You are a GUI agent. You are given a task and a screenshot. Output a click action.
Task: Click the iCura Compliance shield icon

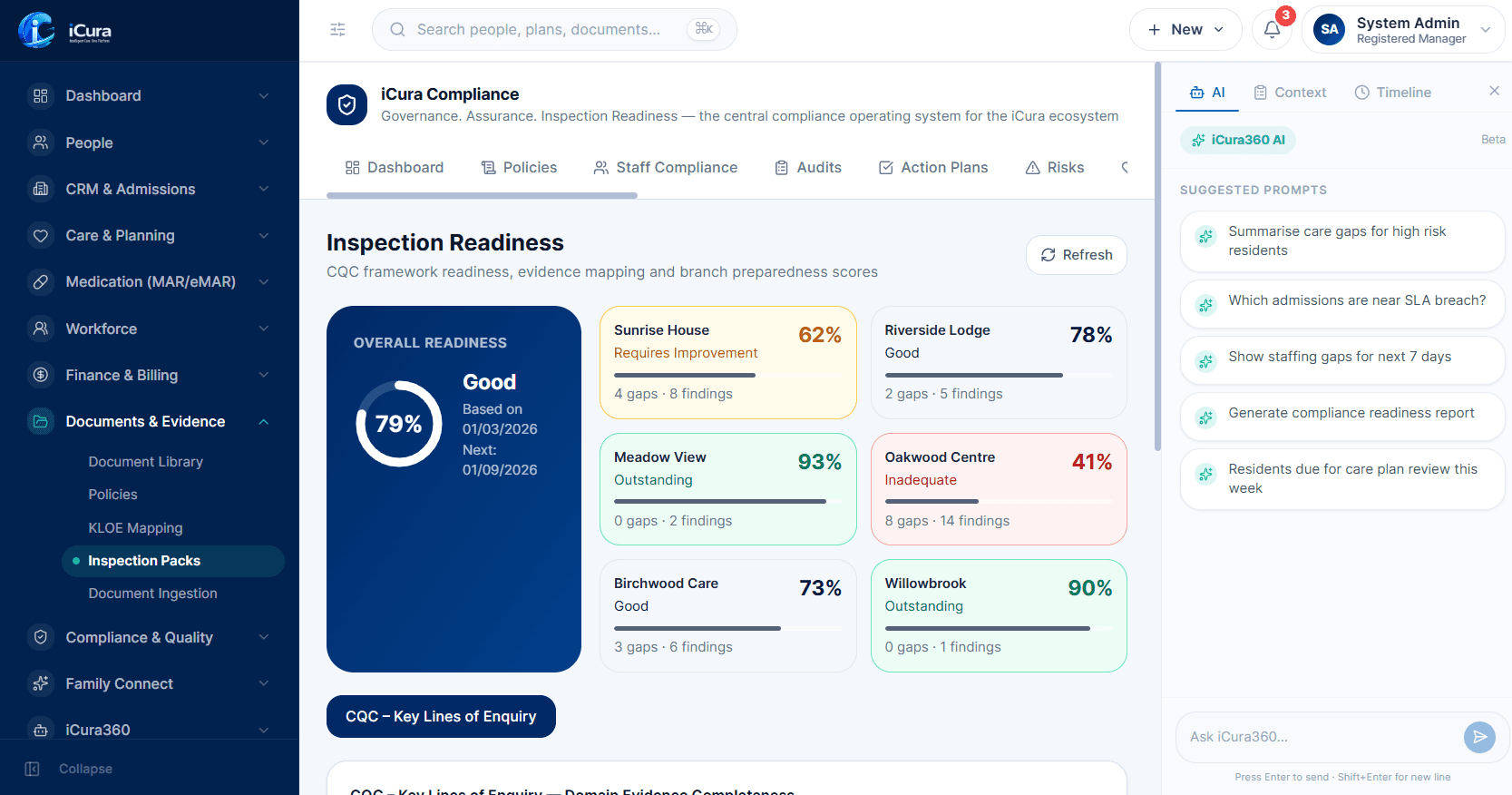tap(346, 105)
